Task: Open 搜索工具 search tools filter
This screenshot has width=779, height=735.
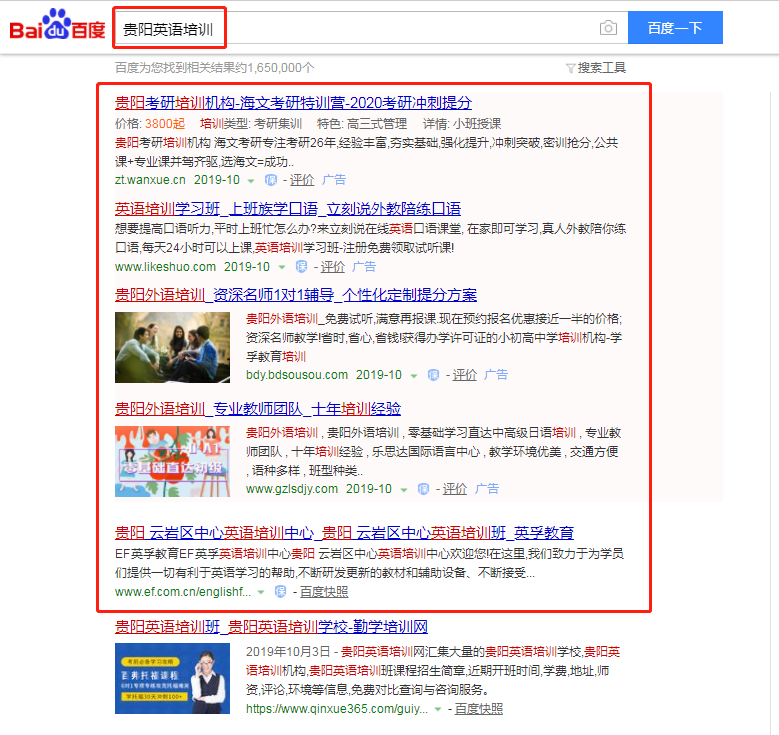Action: point(596,67)
